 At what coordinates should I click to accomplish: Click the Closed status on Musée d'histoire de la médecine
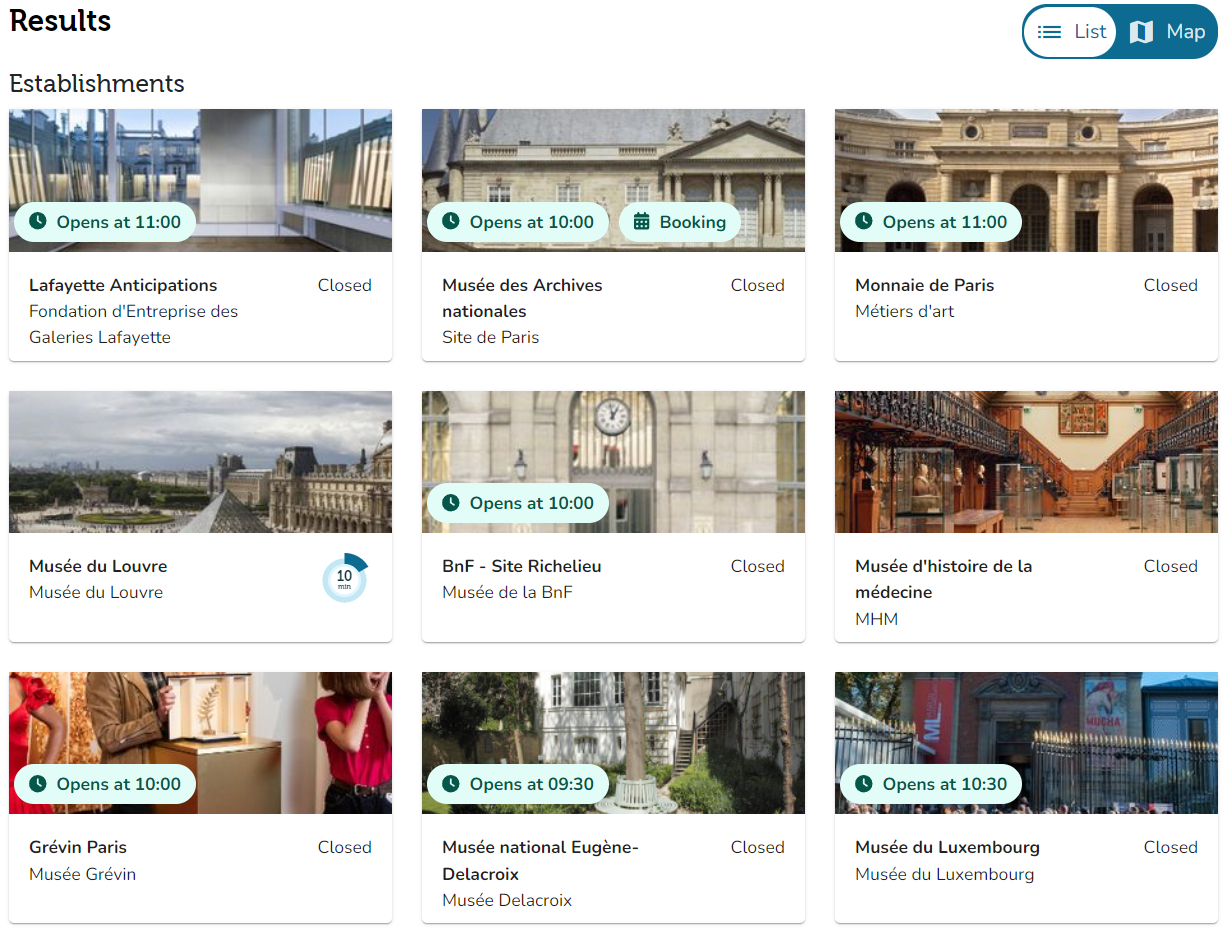pos(1170,566)
